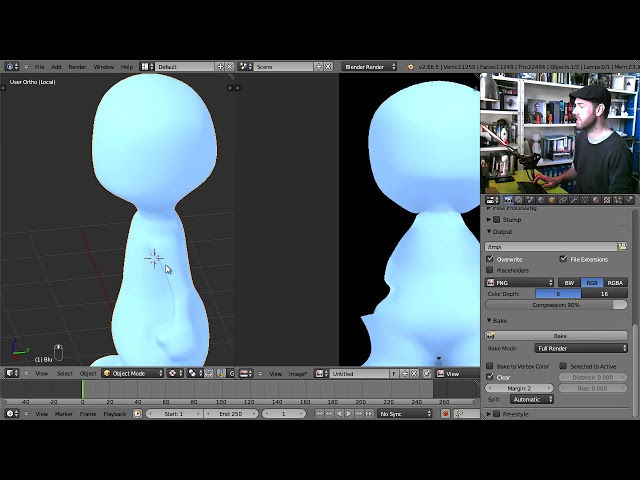Open the Help menu
The height and width of the screenshot is (480, 640).
pos(127,67)
